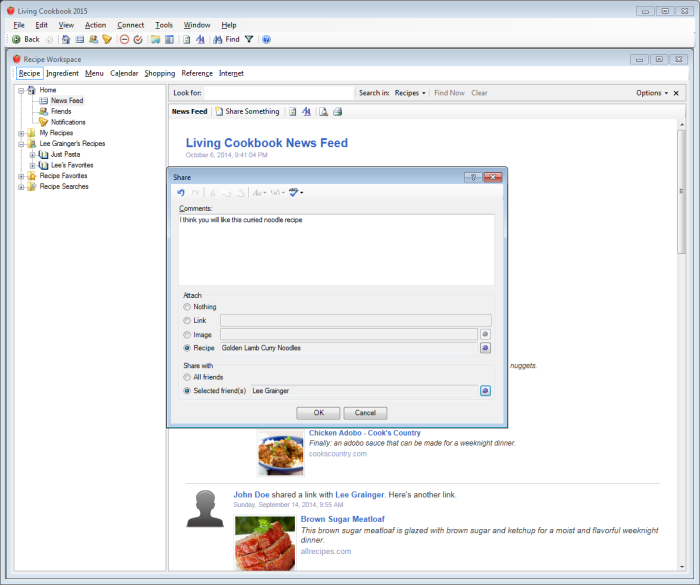This screenshot has width=700, height=585.
Task: Switch to the Shopping tab
Action: point(159,73)
